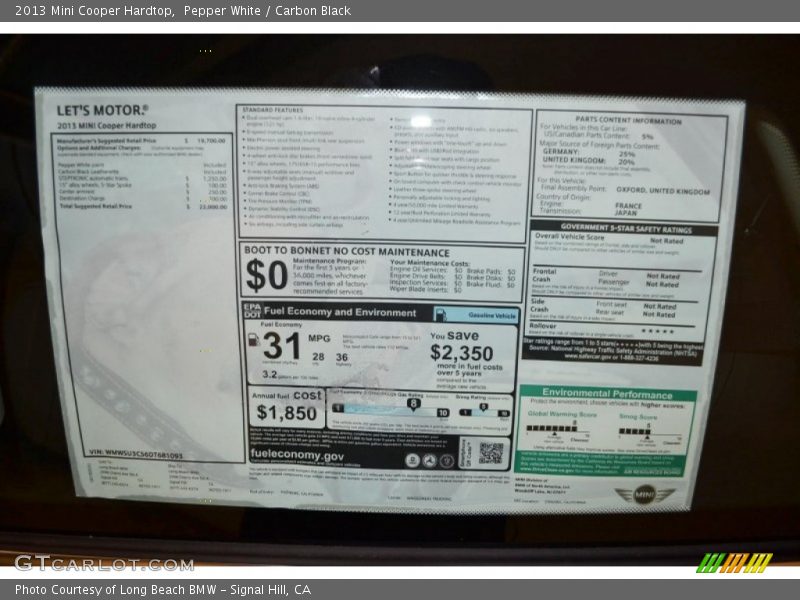Click the MINI winged logo on the sticker
The height and width of the screenshot is (600, 800).
(x=645, y=494)
